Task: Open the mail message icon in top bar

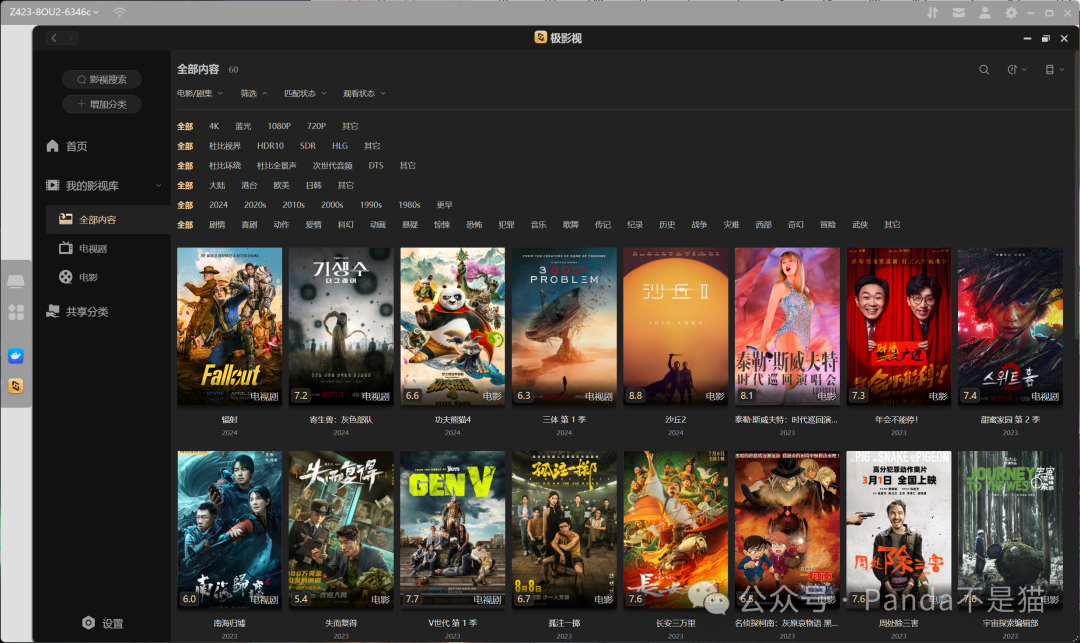Action: pos(959,12)
